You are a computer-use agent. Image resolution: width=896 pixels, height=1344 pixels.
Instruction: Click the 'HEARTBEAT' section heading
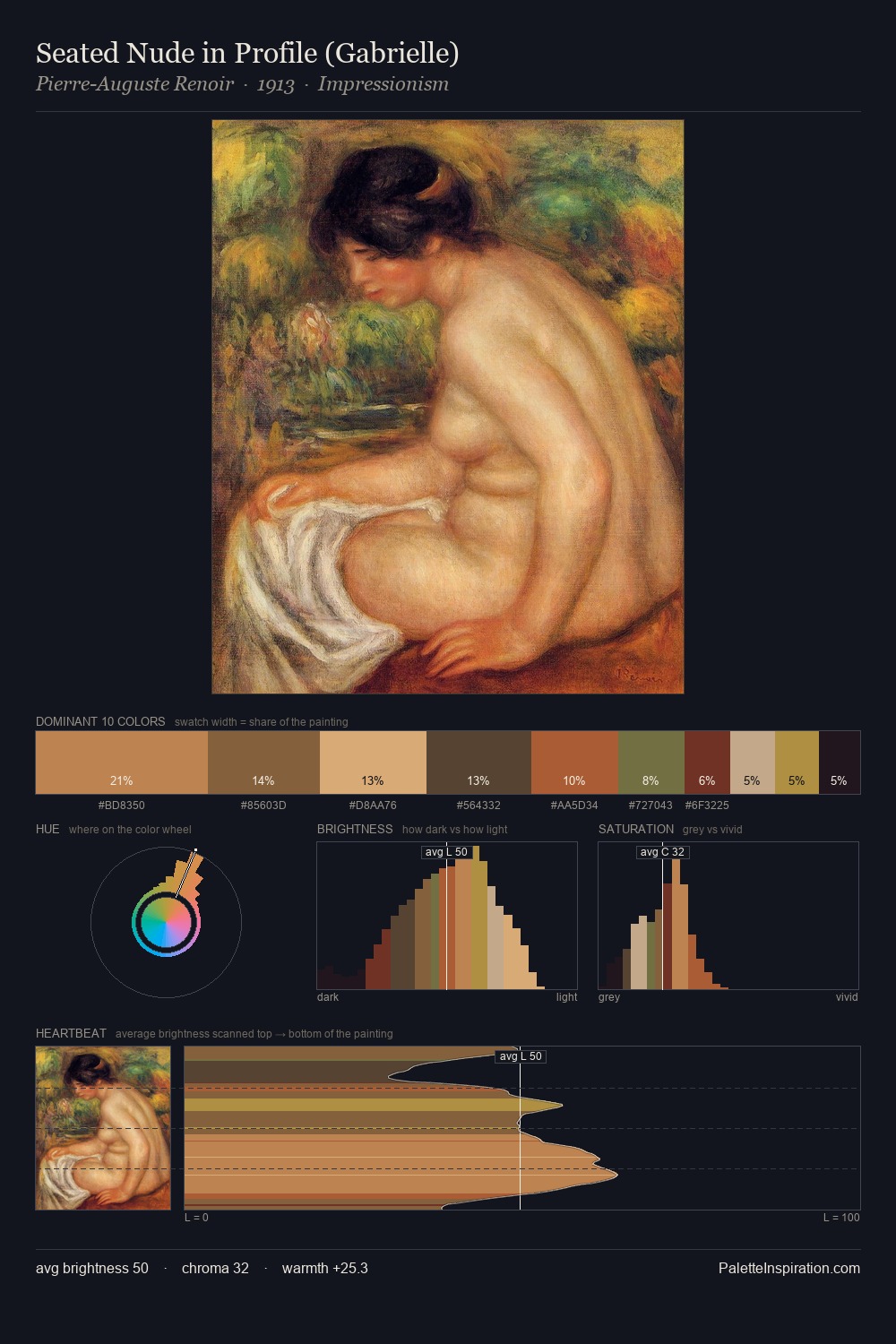click(x=71, y=1033)
